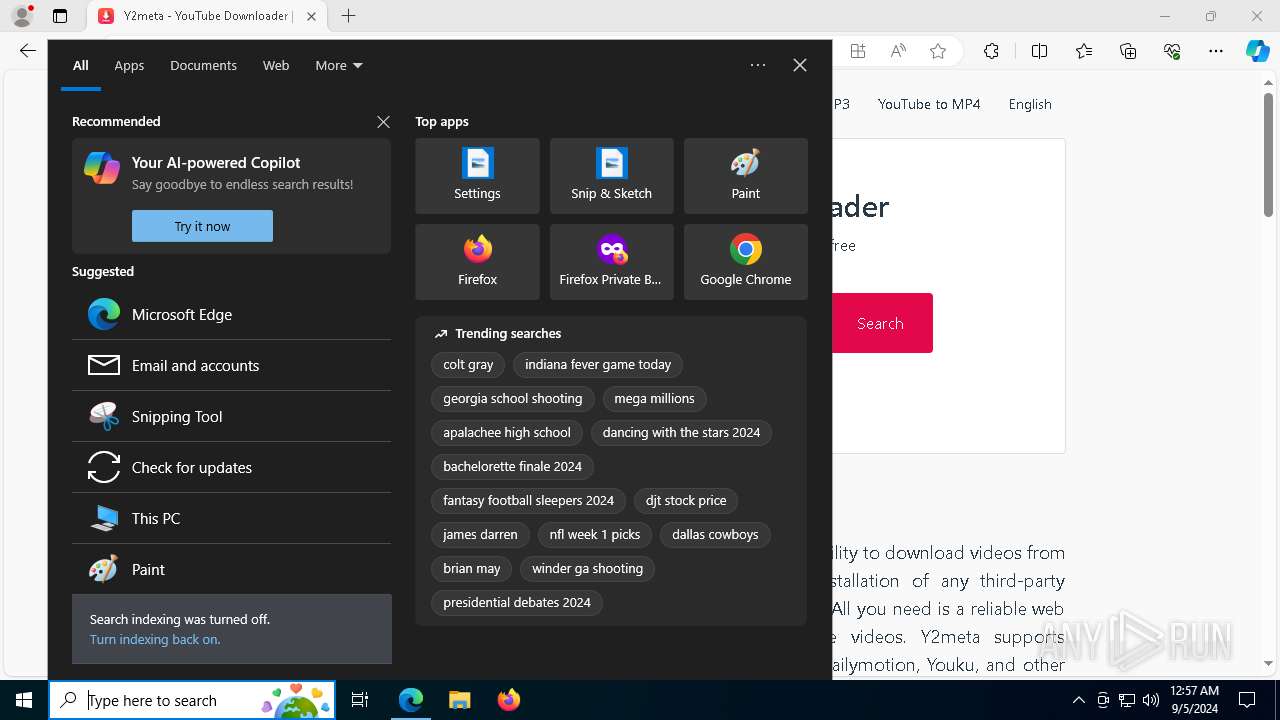
Task: Show hidden system tray icons
Action: coord(1078,700)
